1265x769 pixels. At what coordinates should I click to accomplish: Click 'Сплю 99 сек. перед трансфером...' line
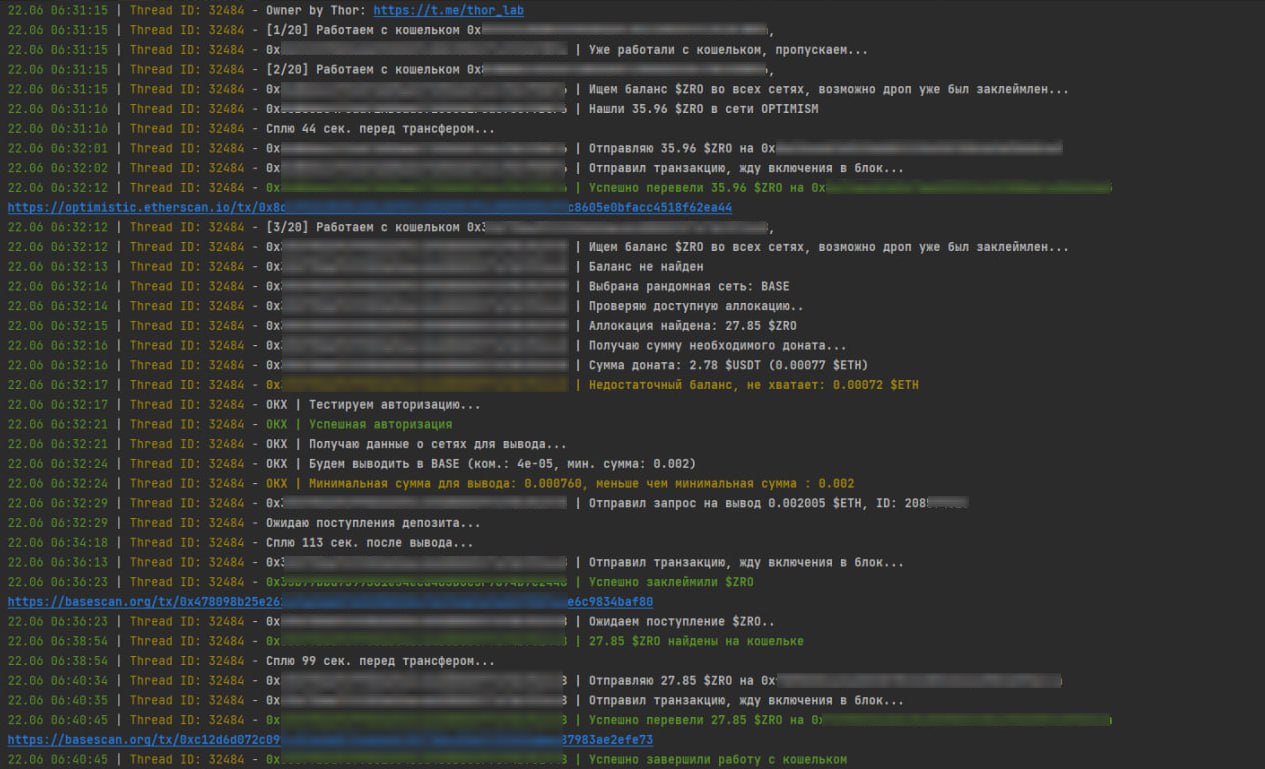[380, 661]
